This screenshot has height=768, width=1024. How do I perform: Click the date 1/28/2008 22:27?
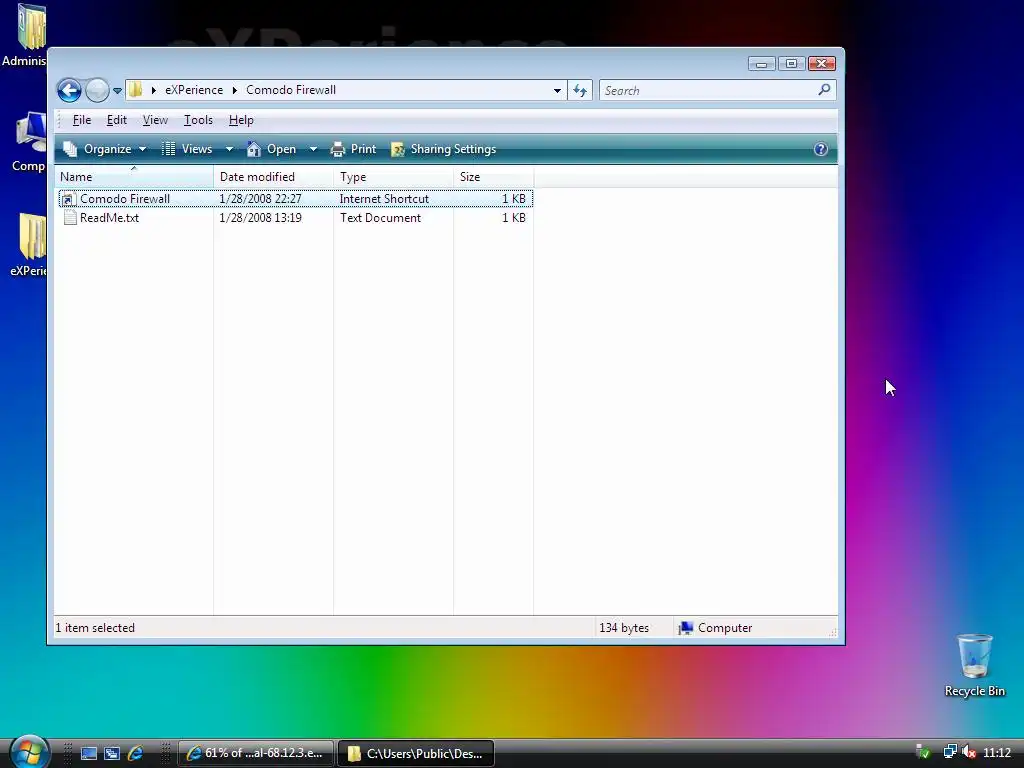[261, 199]
